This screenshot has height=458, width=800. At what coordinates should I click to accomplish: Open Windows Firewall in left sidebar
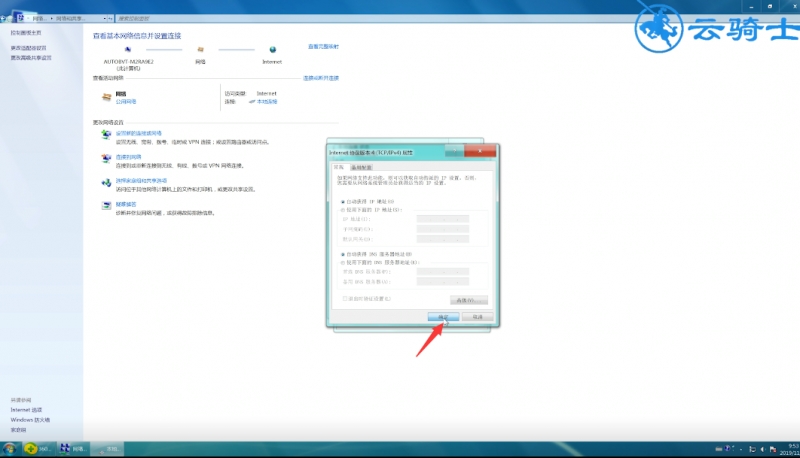[30, 420]
